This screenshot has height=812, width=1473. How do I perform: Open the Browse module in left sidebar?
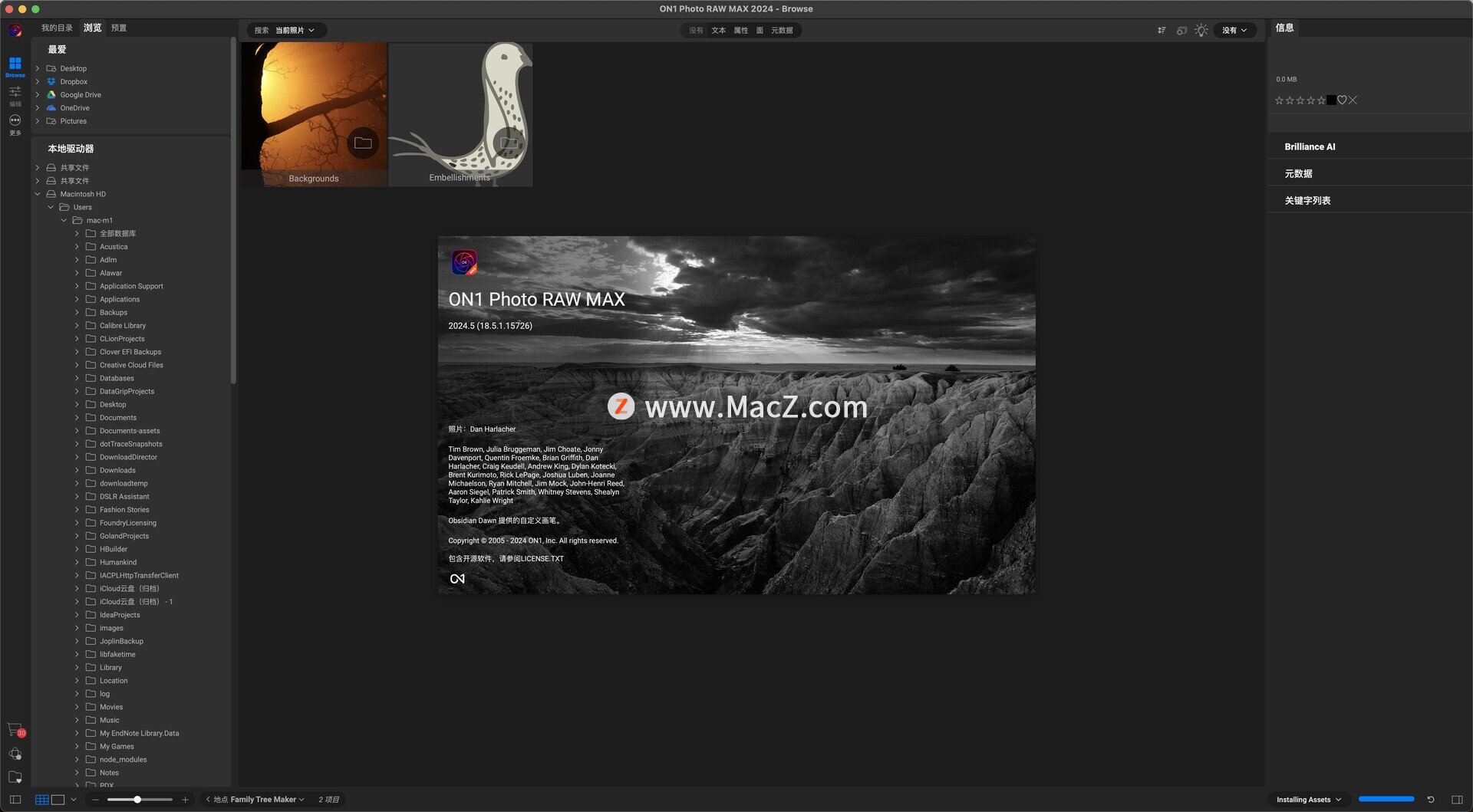coord(15,66)
